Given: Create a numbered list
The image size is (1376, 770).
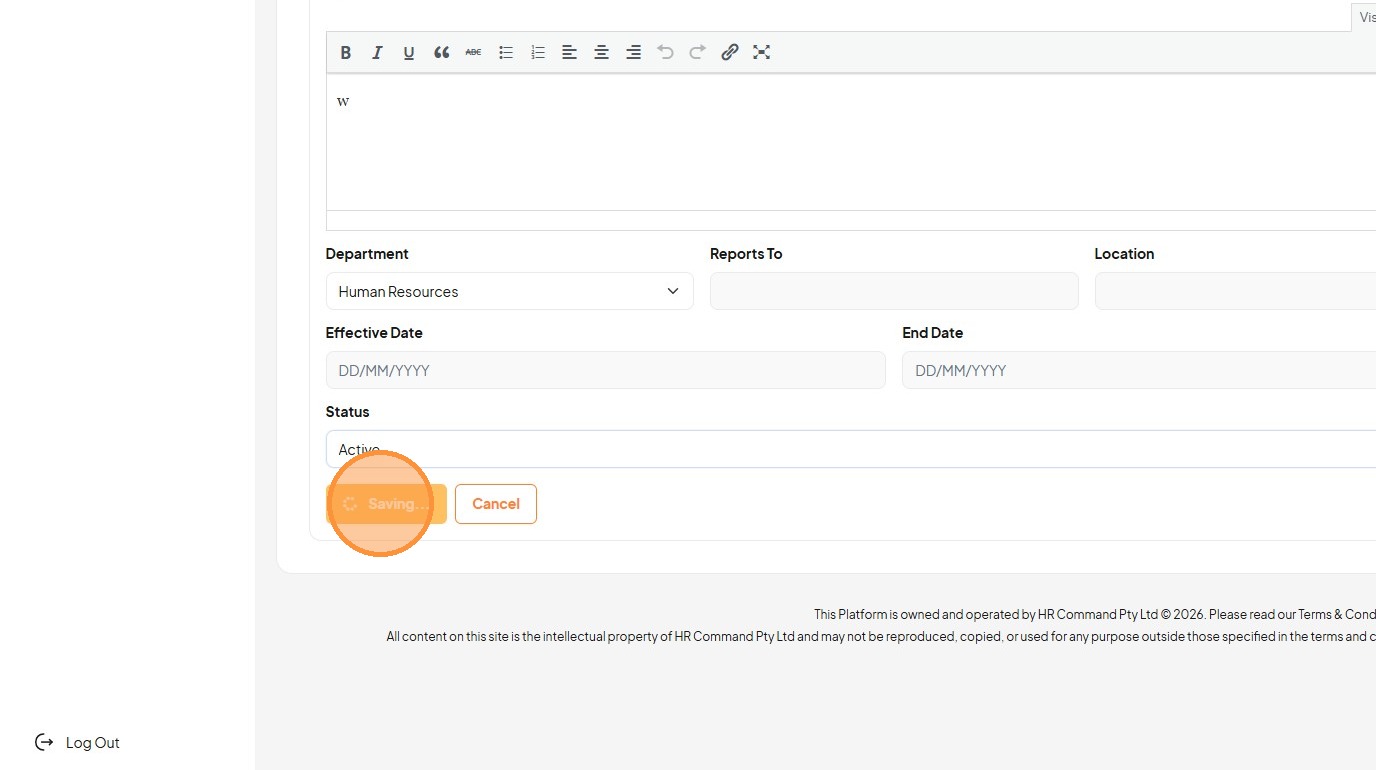Looking at the screenshot, I should [x=538, y=53].
